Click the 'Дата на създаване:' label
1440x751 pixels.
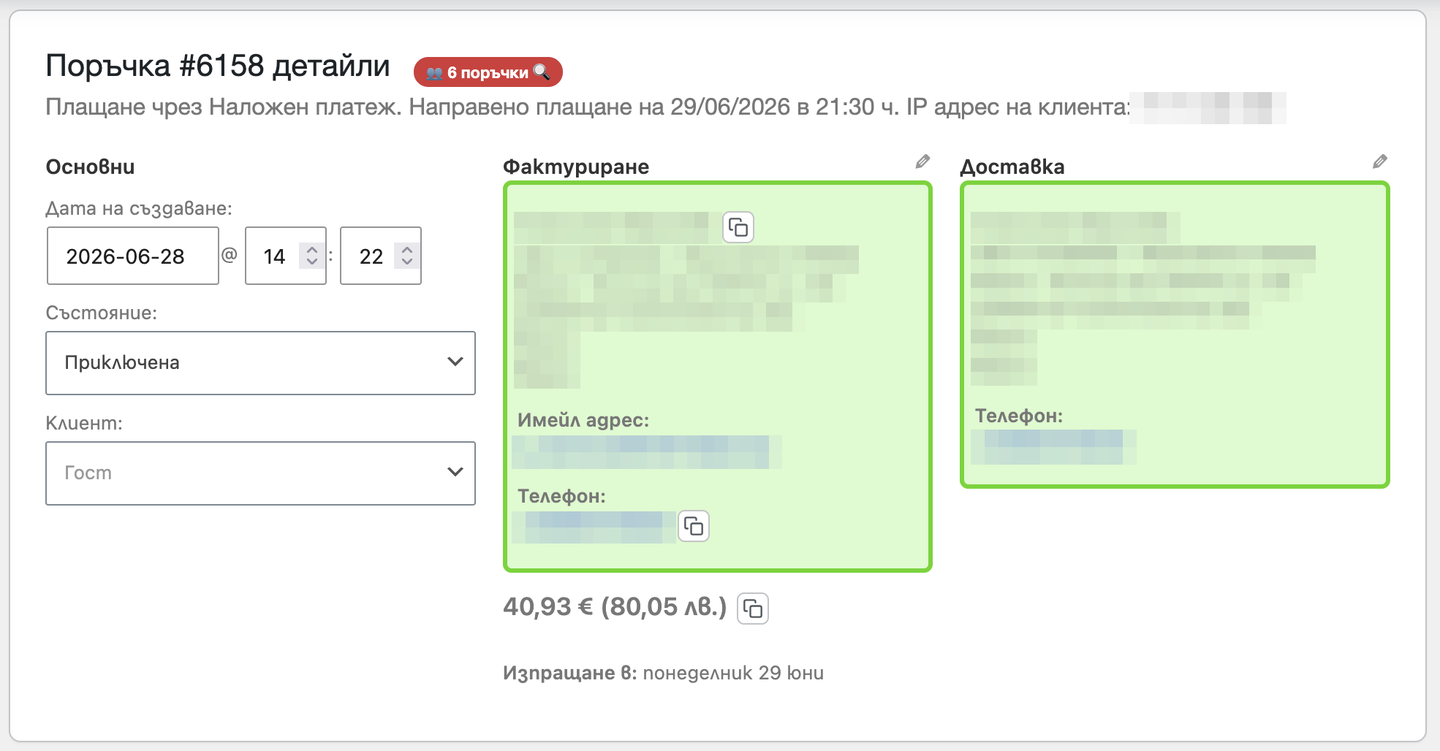click(139, 208)
